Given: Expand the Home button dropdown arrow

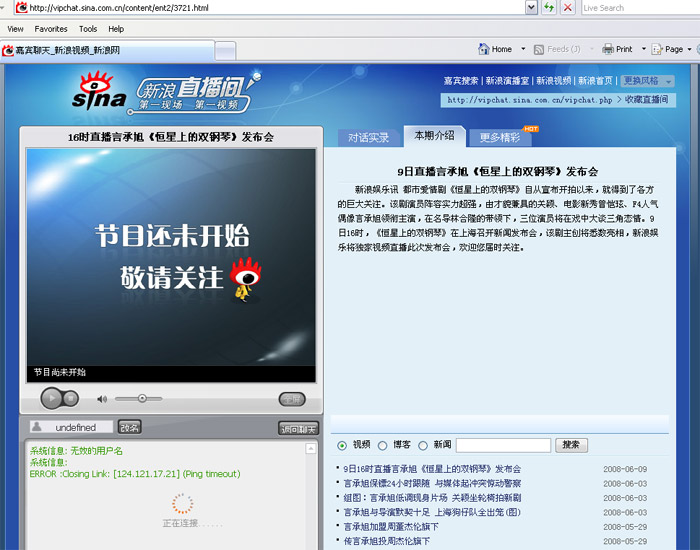Looking at the screenshot, I should click(523, 49).
